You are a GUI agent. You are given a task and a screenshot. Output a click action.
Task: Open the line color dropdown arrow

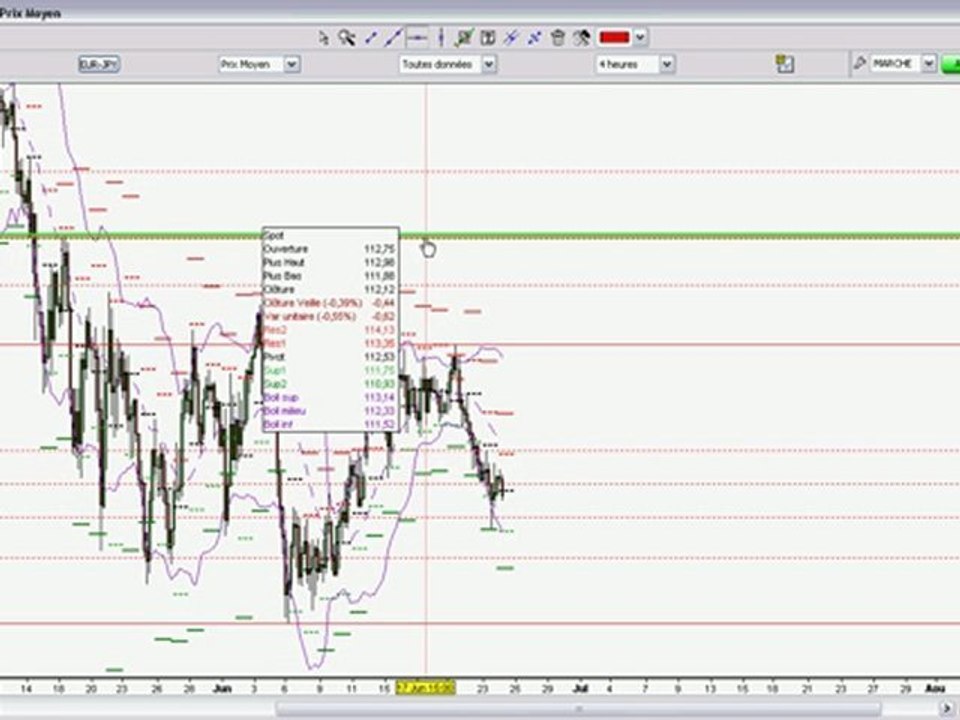click(640, 37)
